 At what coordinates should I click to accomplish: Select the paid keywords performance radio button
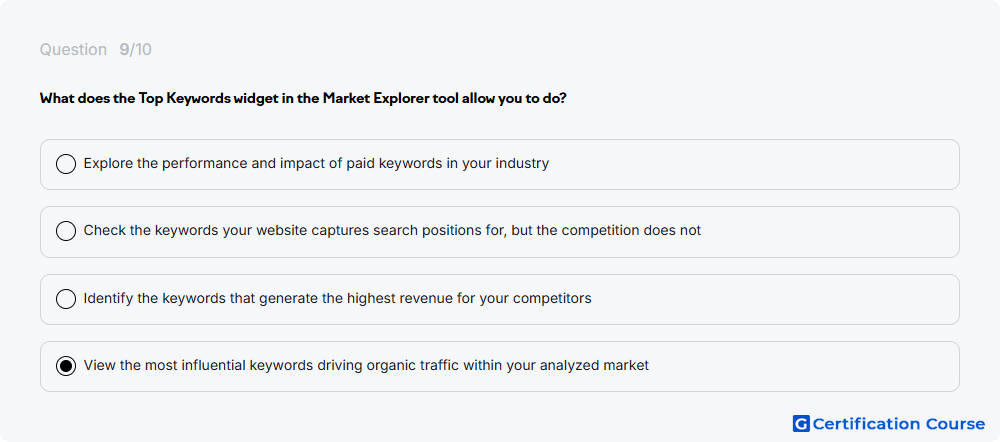[66, 164]
